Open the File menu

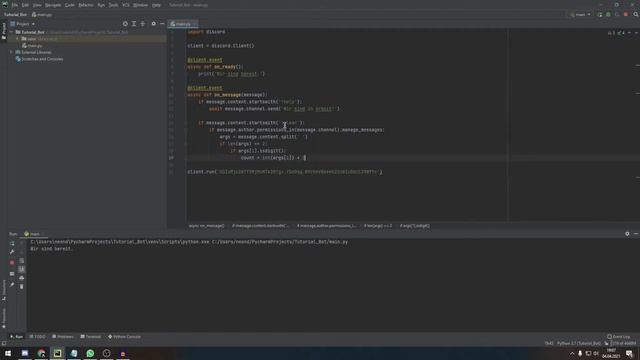pyautogui.click(x=15, y=5)
